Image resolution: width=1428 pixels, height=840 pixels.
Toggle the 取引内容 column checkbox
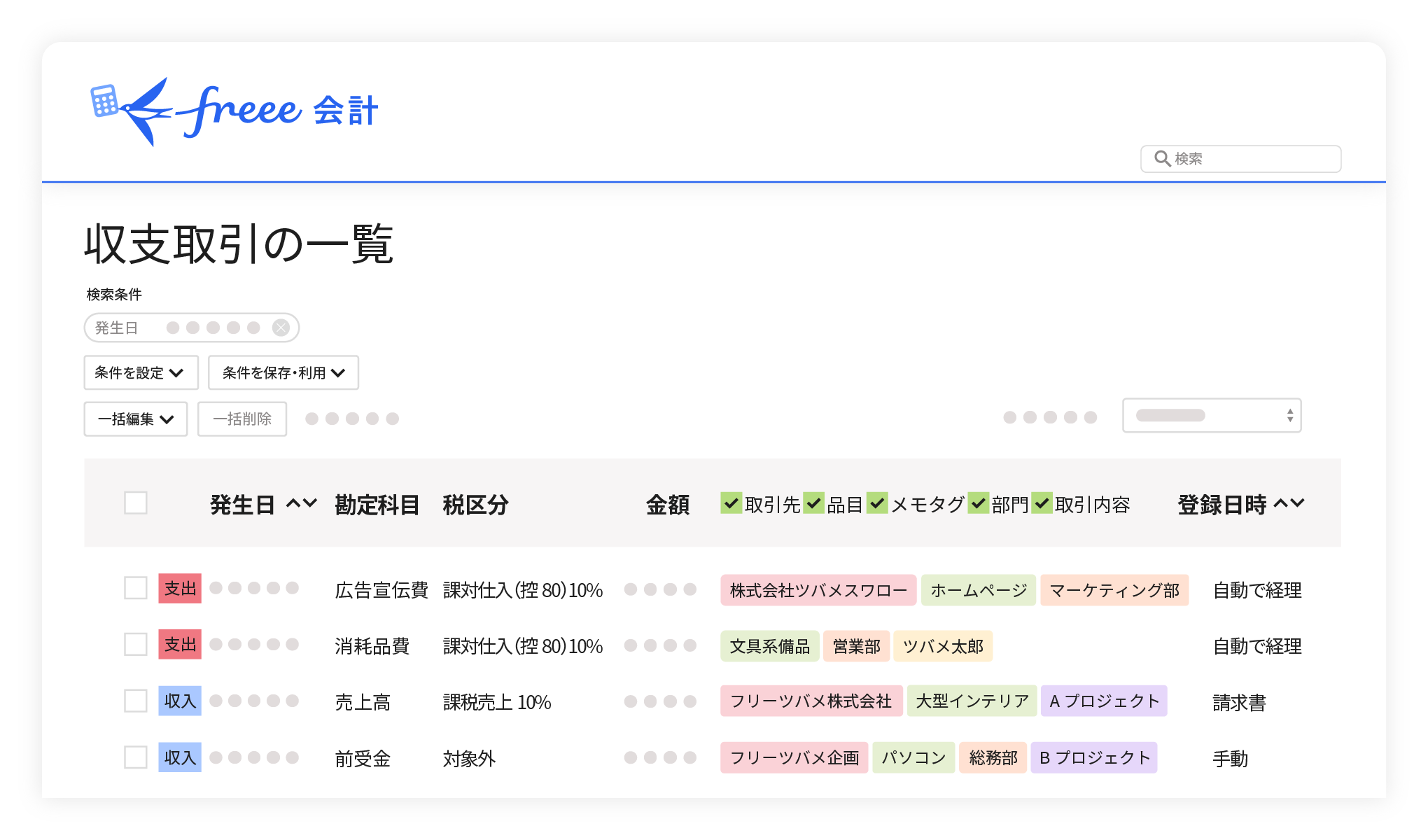pos(1042,502)
